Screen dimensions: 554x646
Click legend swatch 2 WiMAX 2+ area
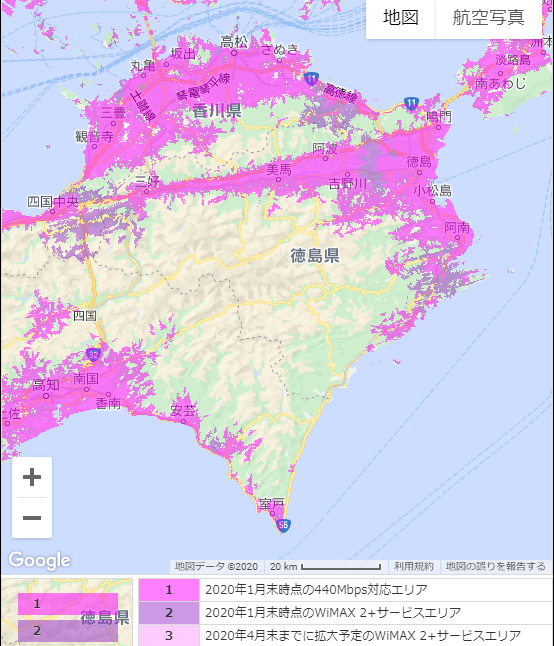169,613
